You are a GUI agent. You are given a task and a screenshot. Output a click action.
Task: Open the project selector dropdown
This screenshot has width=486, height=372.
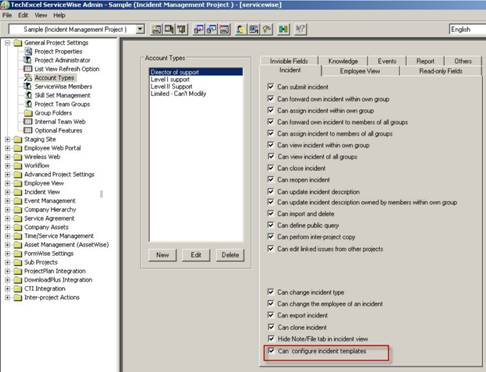tap(140, 29)
